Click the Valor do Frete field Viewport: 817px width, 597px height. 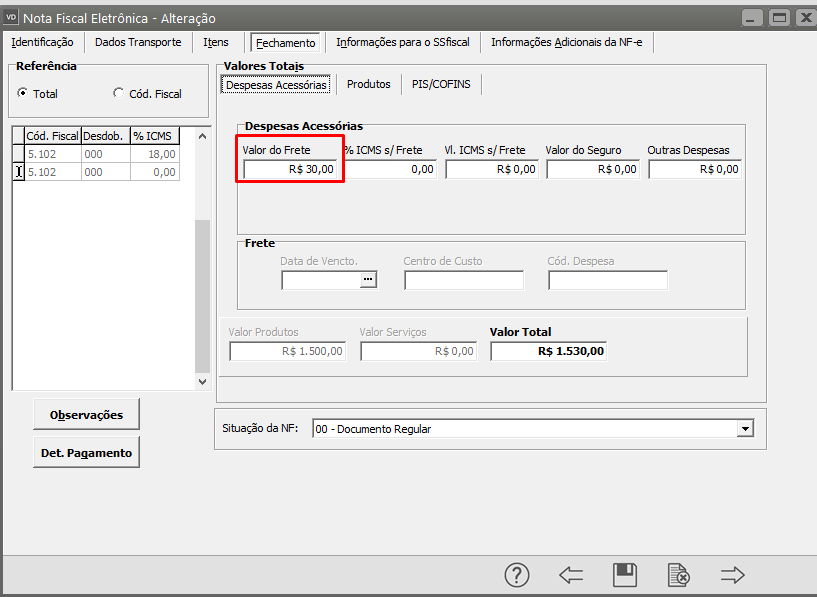(x=290, y=169)
